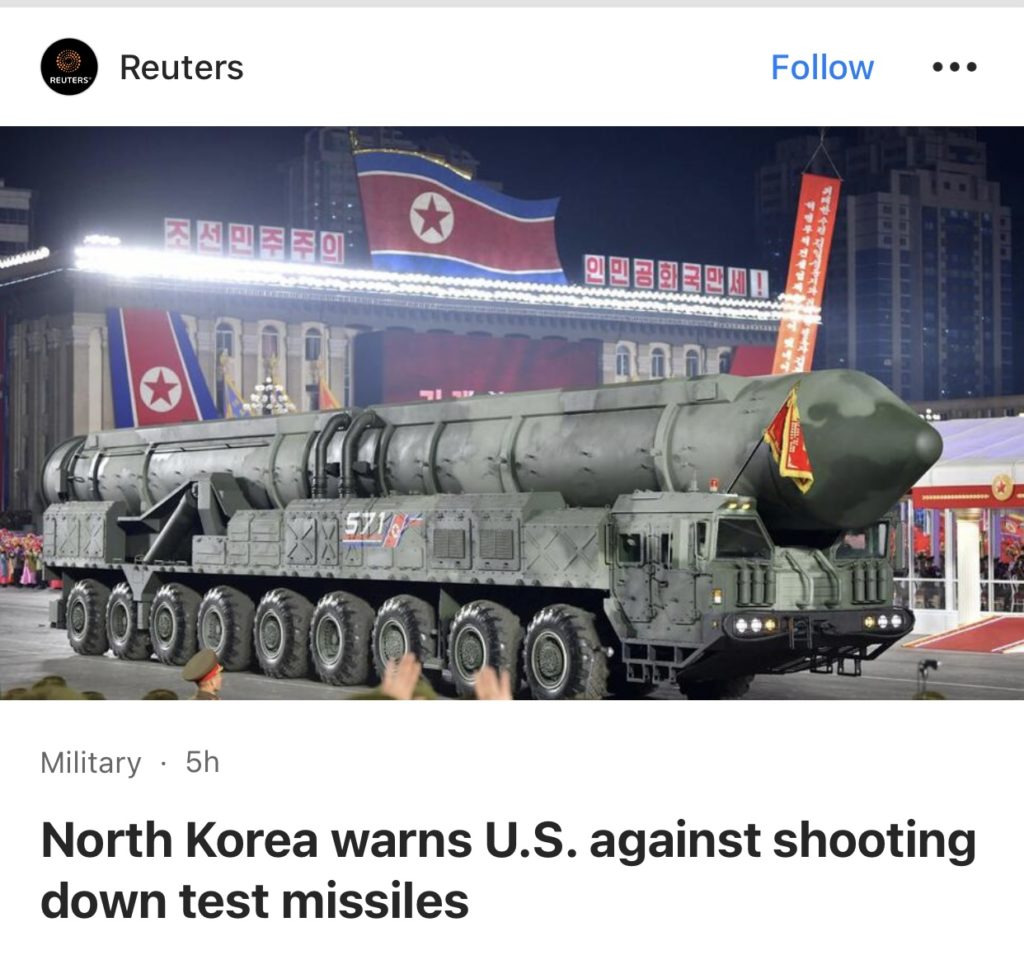Click the Korean sign left of flag

253,240
